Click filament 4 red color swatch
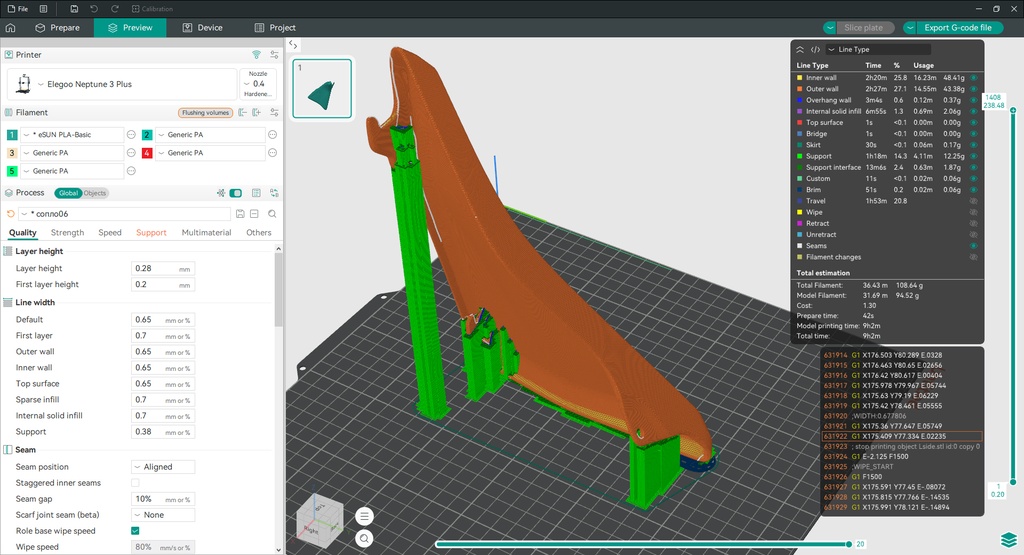The image size is (1024, 555). click(147, 153)
